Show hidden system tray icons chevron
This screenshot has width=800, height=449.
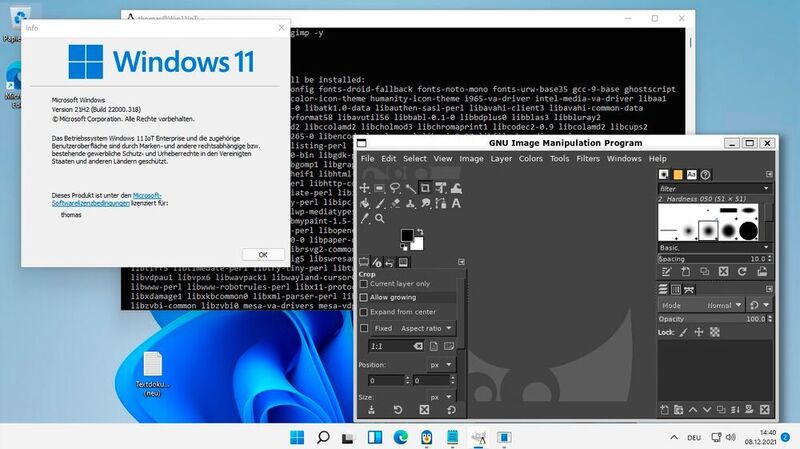coord(674,437)
